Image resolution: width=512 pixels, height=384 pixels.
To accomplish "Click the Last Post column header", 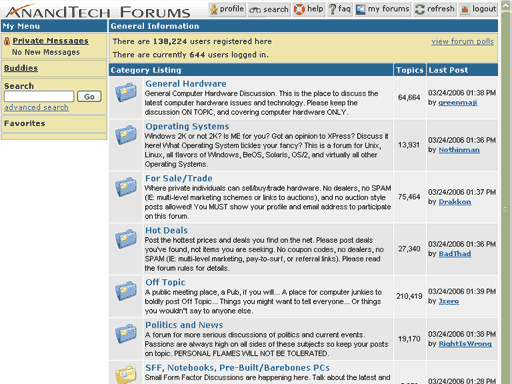I will coord(462,70).
